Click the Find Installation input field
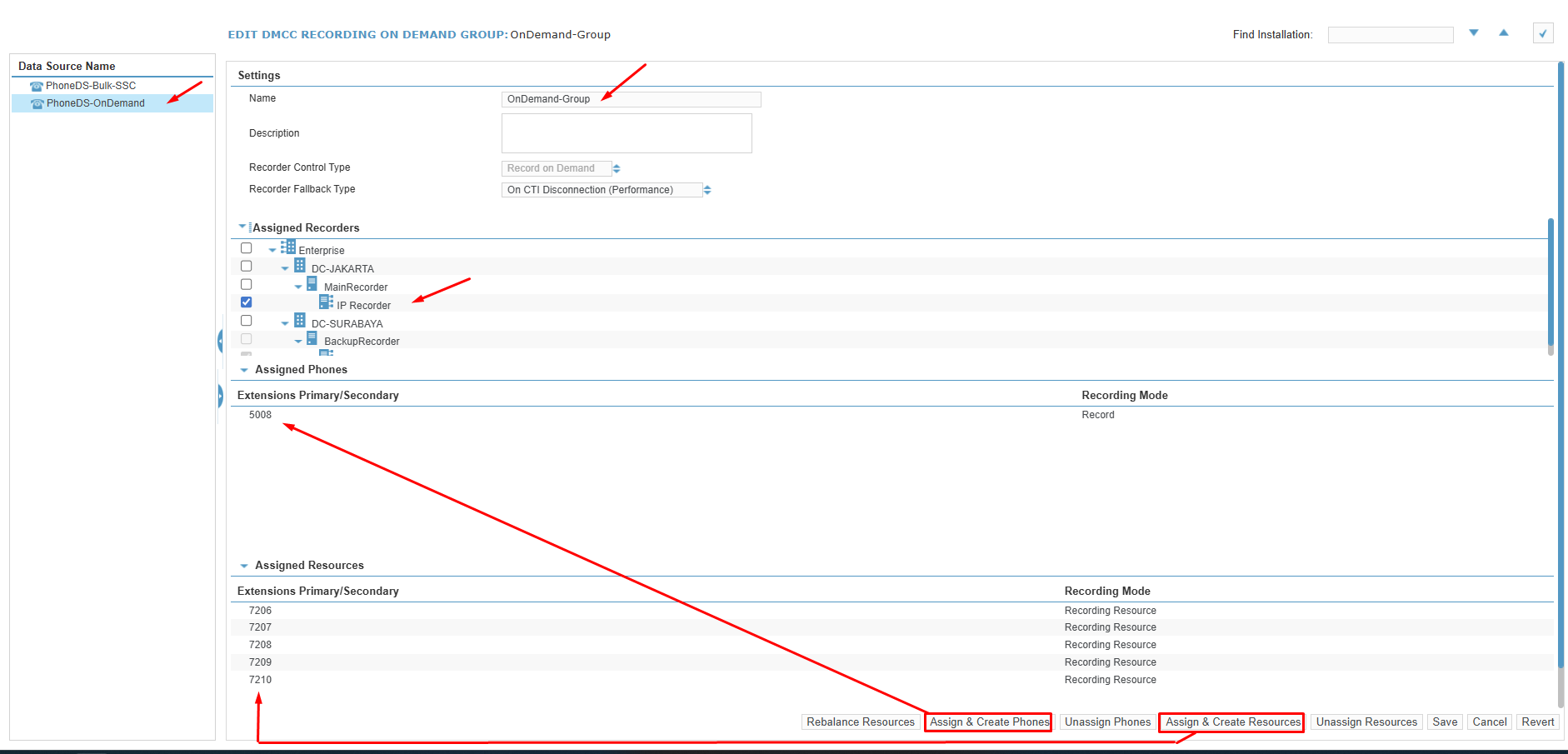 (1390, 35)
